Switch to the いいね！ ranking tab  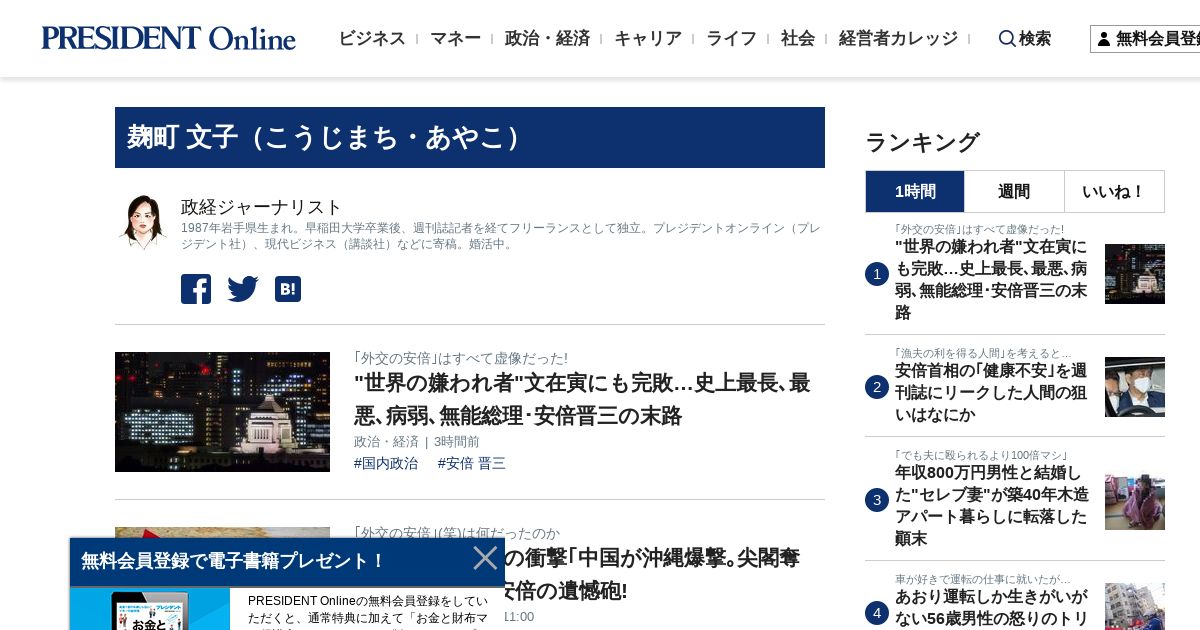(x=1114, y=191)
